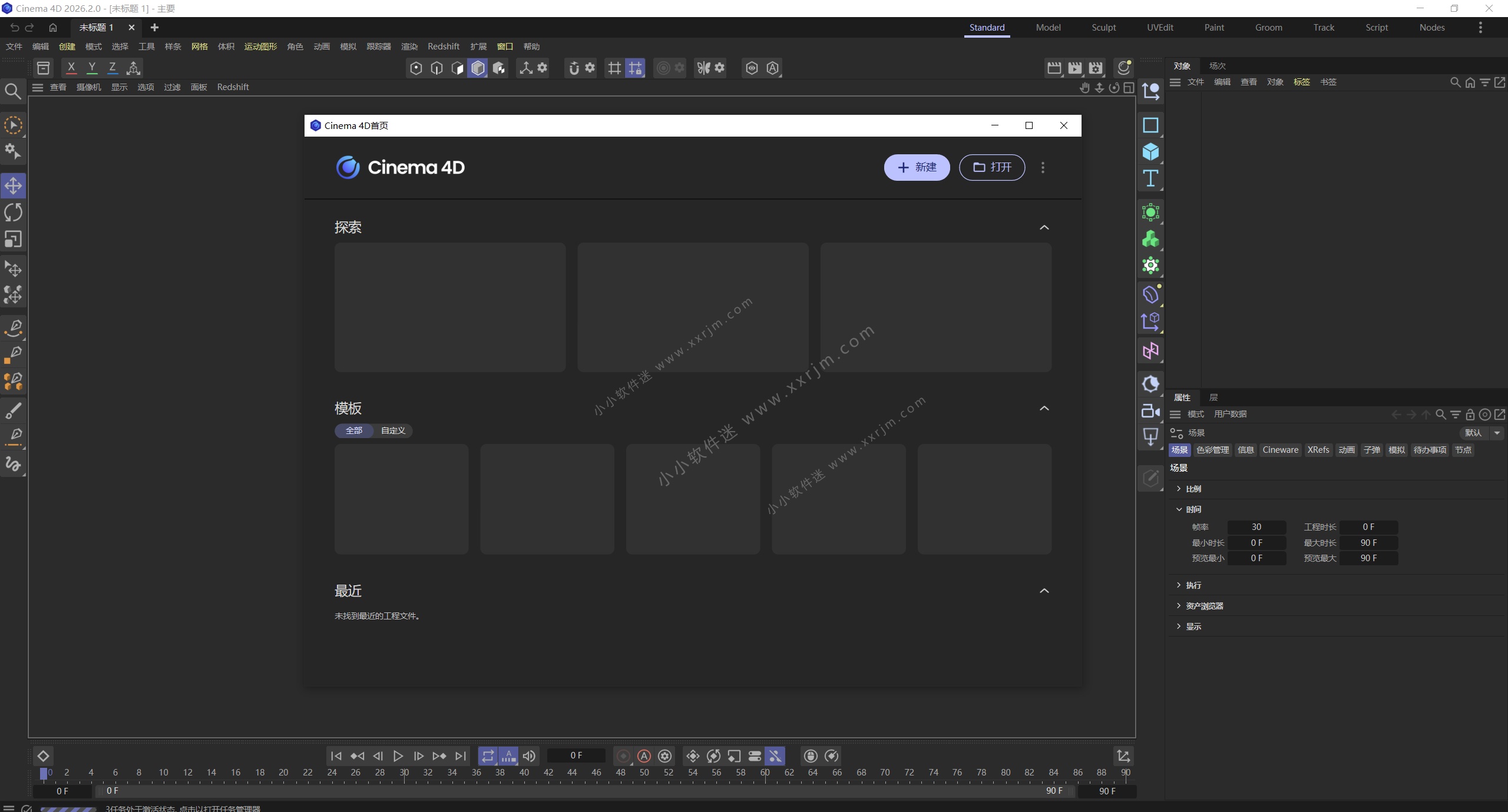Click the 帧率 input field
The height and width of the screenshot is (812, 1508).
(1256, 527)
